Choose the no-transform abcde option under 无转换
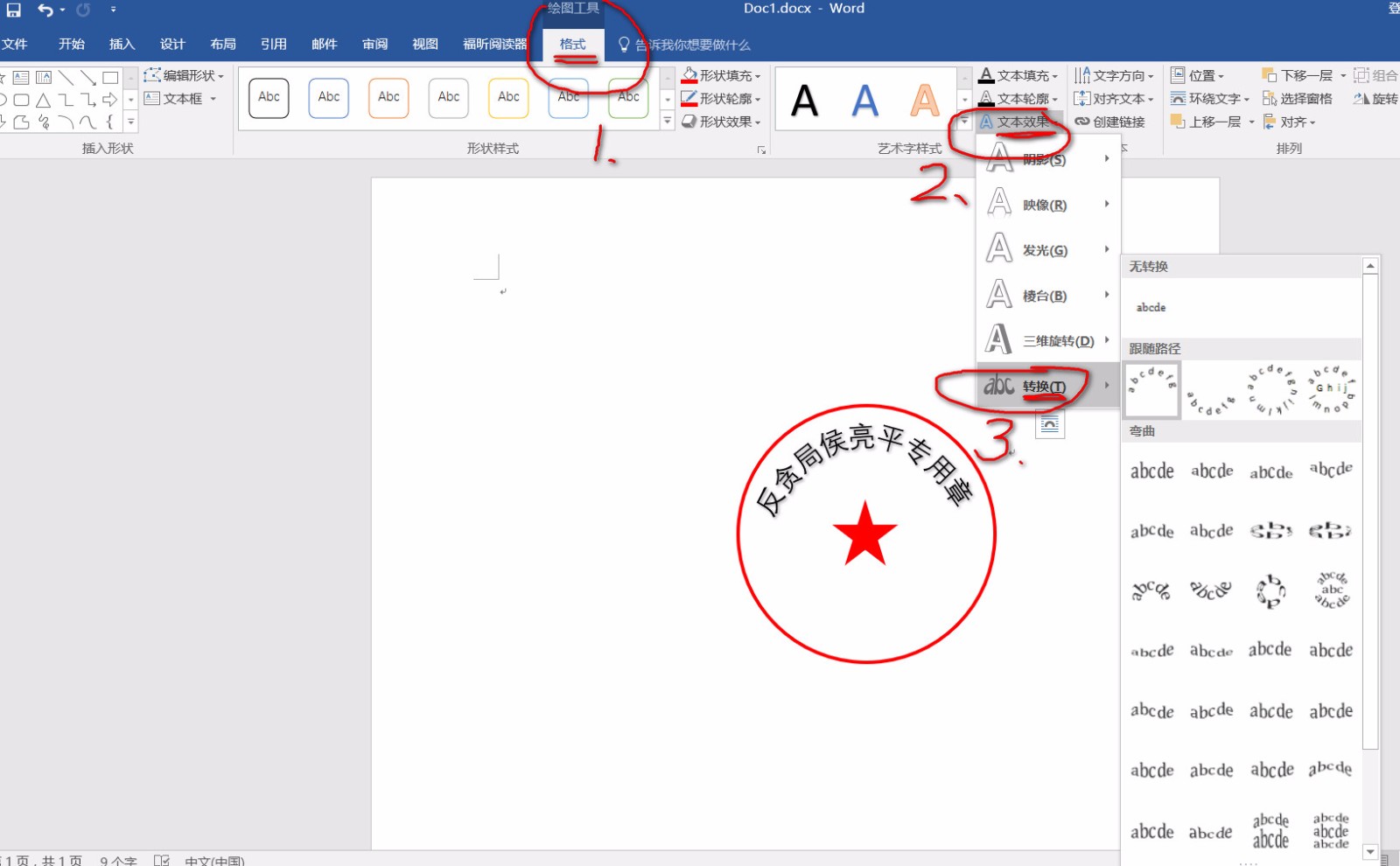 coord(1151,308)
